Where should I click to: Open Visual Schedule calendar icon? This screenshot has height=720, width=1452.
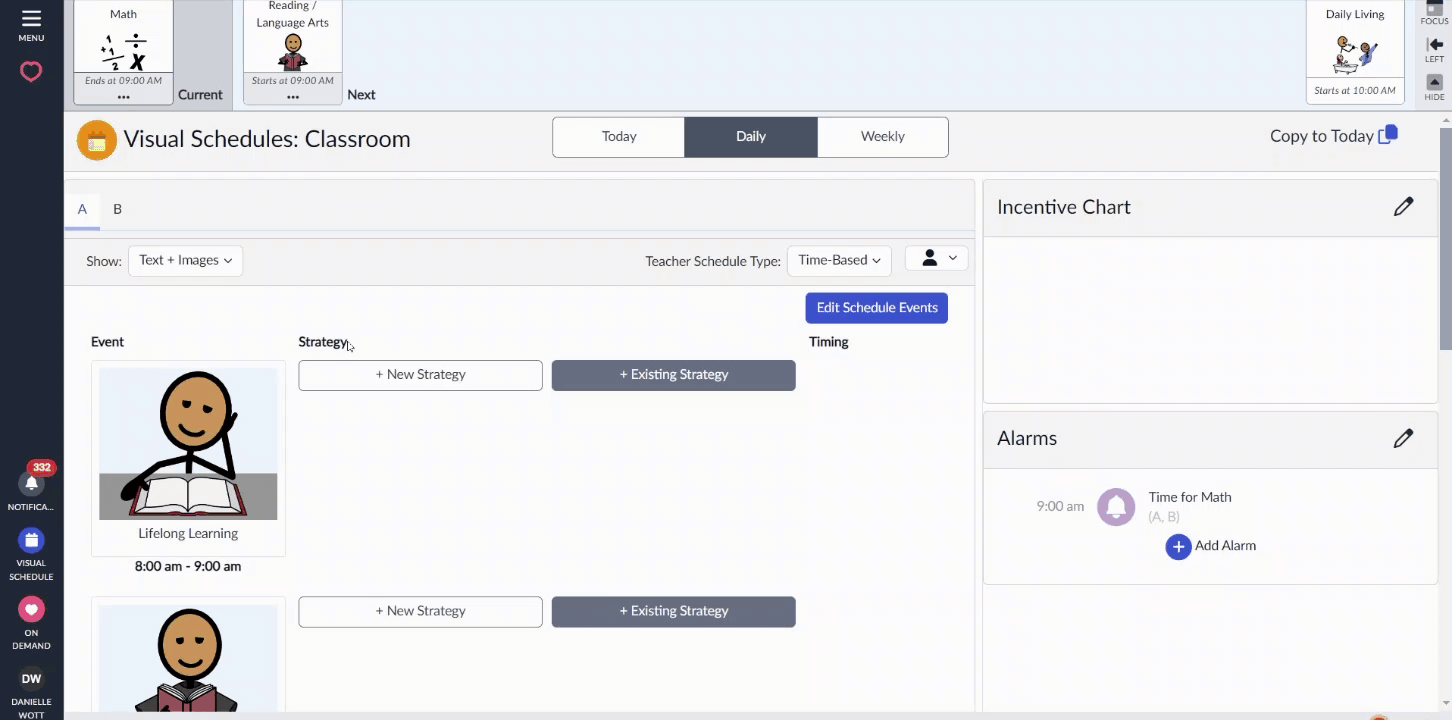[31, 541]
